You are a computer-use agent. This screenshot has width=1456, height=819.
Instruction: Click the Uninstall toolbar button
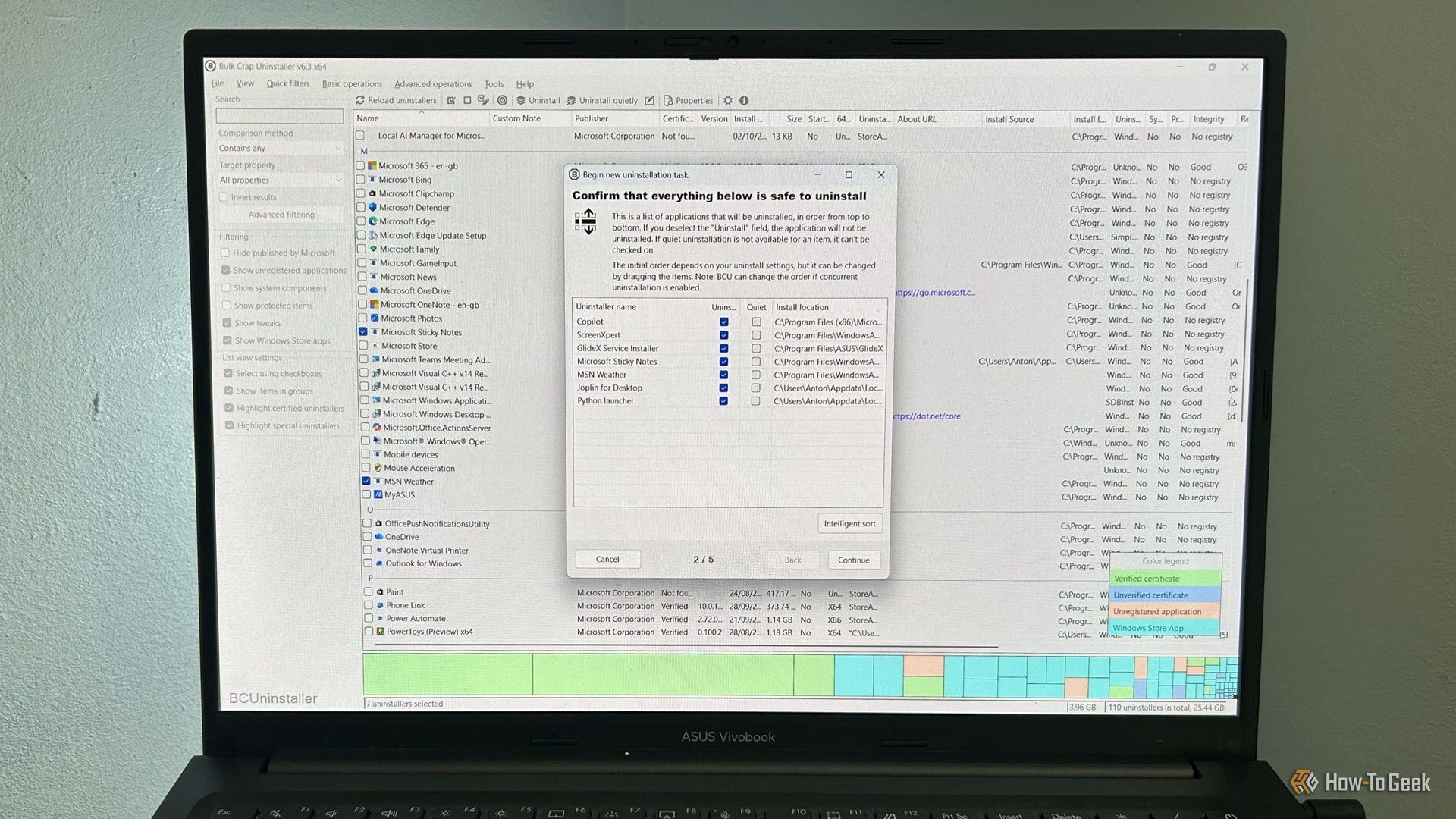[538, 100]
